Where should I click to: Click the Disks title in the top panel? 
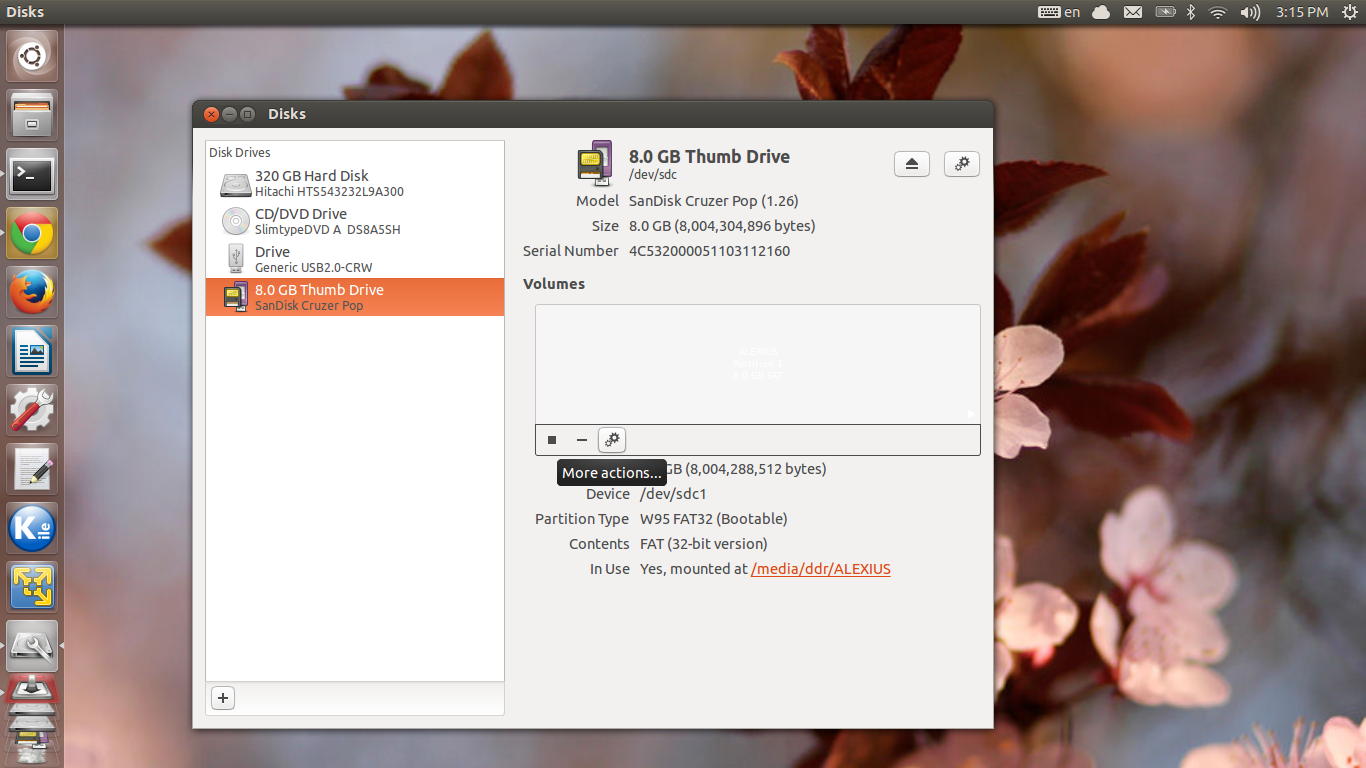coord(24,11)
